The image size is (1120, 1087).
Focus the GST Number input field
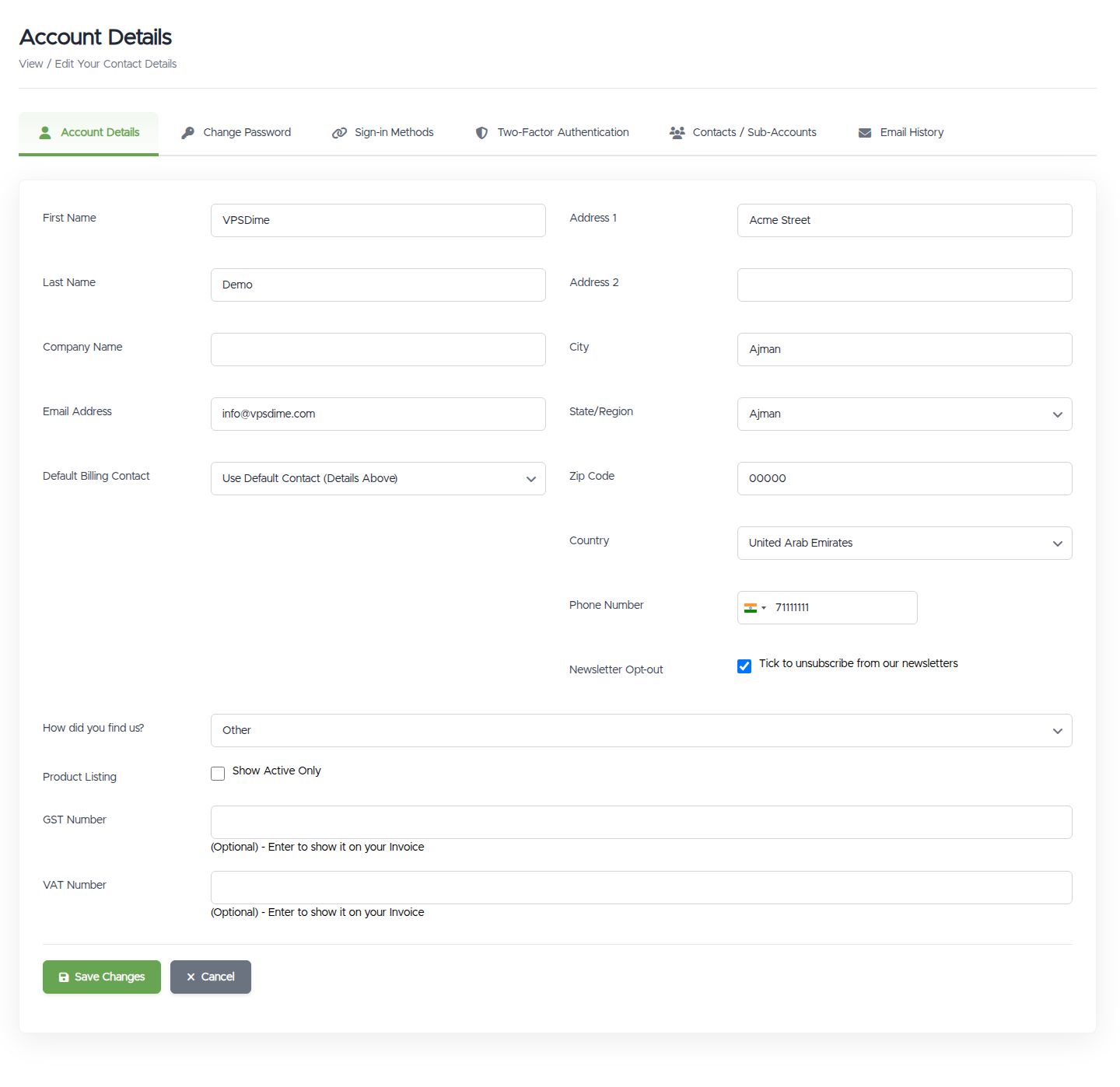pos(642,823)
